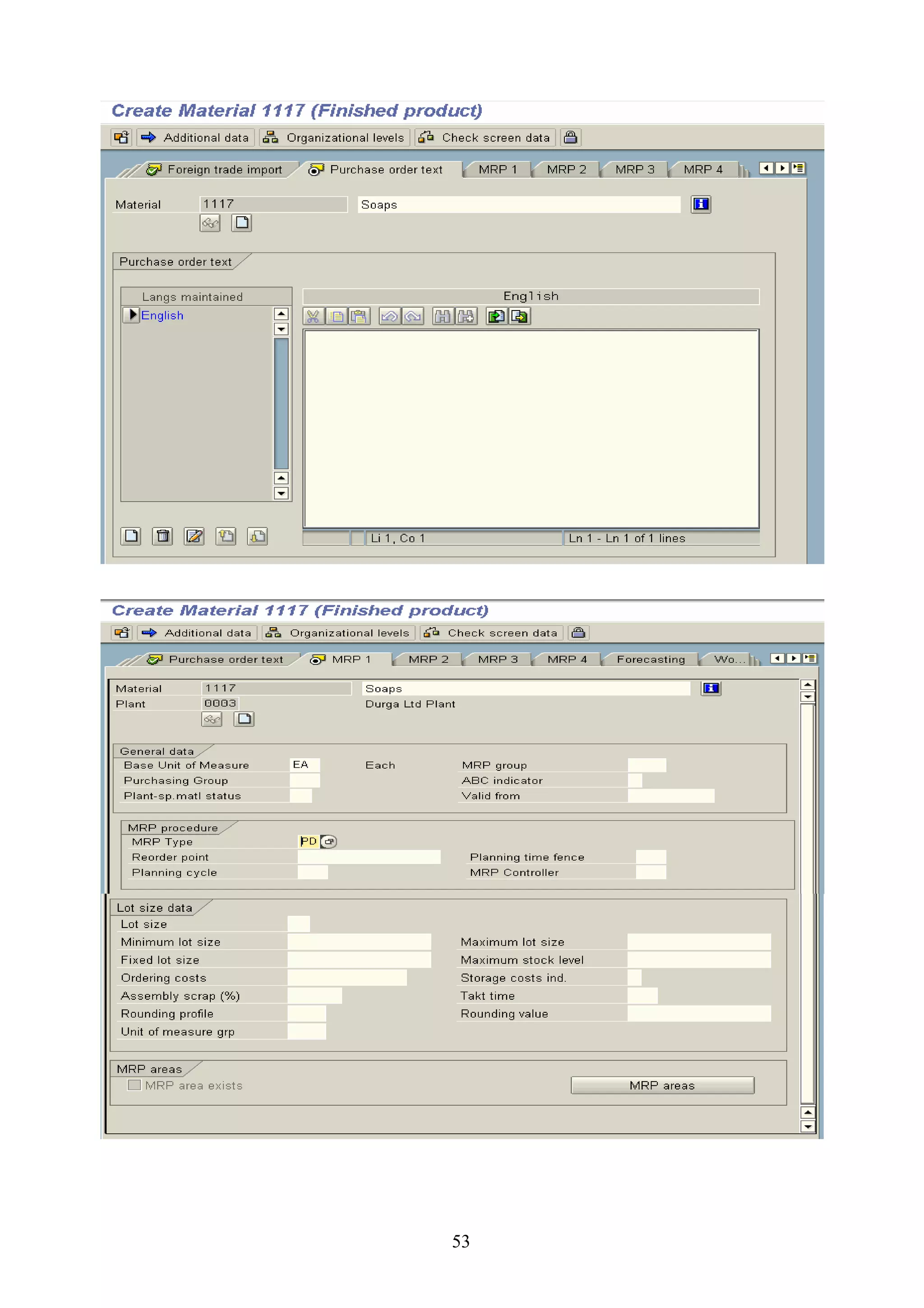Click the Cut icon in the text editor

click(x=313, y=316)
